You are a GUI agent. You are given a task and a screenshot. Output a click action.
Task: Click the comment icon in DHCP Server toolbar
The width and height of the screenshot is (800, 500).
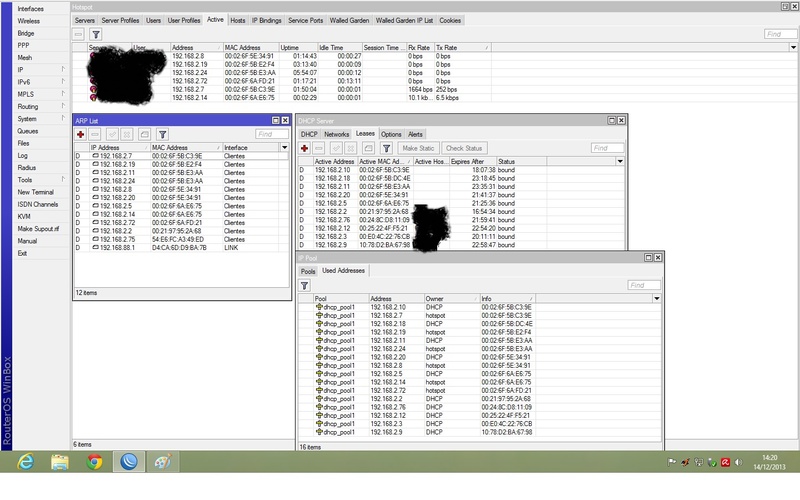pyautogui.click(x=368, y=148)
